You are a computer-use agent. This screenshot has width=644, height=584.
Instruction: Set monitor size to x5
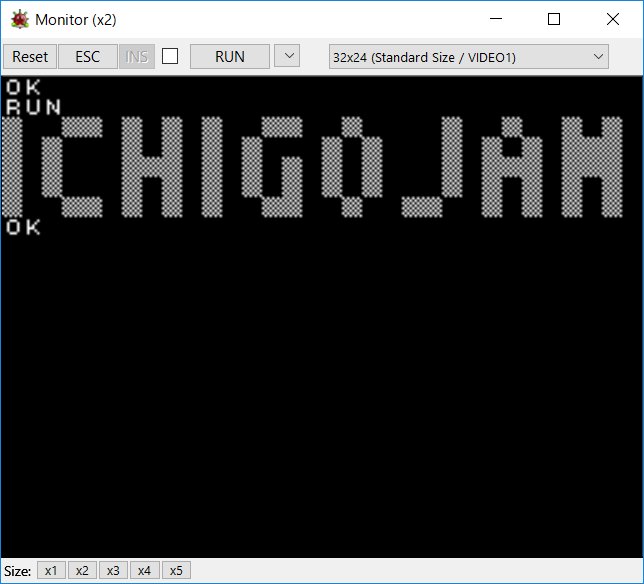(176, 570)
